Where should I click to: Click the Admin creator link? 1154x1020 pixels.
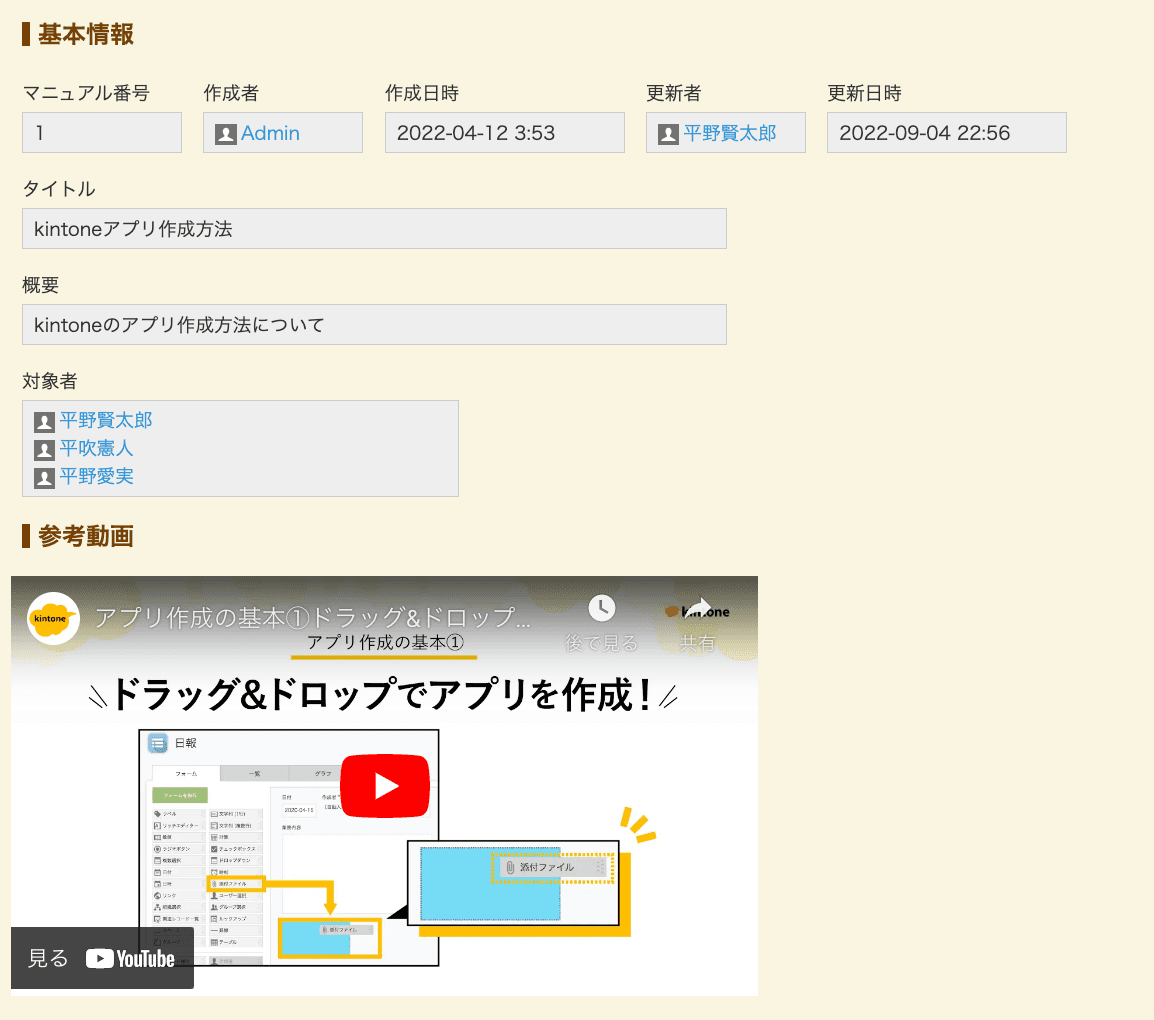coord(270,133)
